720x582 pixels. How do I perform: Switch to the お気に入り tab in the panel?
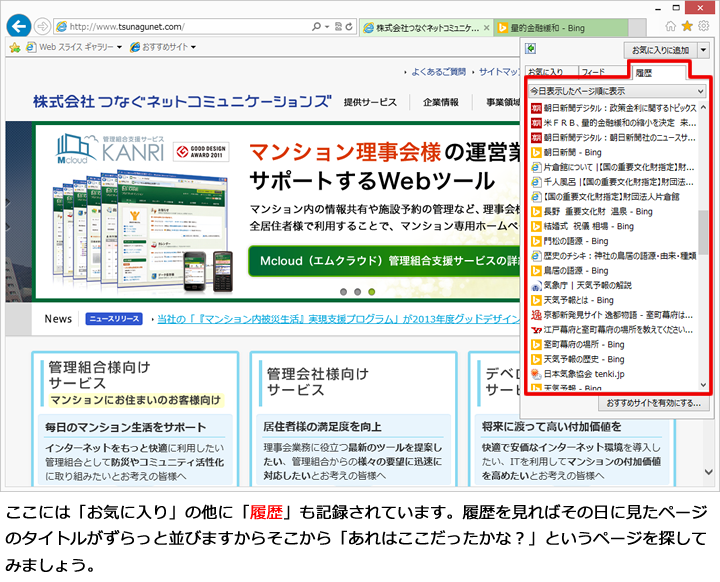pos(550,72)
